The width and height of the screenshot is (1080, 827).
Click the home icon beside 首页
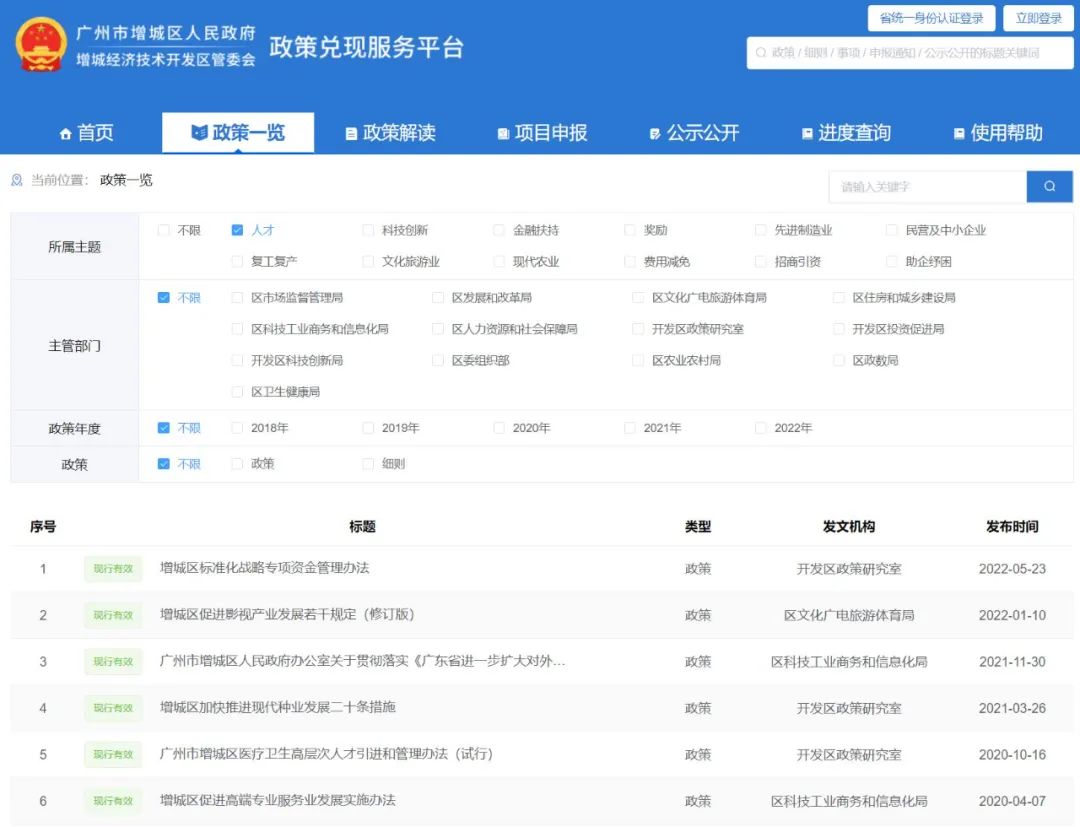click(x=66, y=134)
